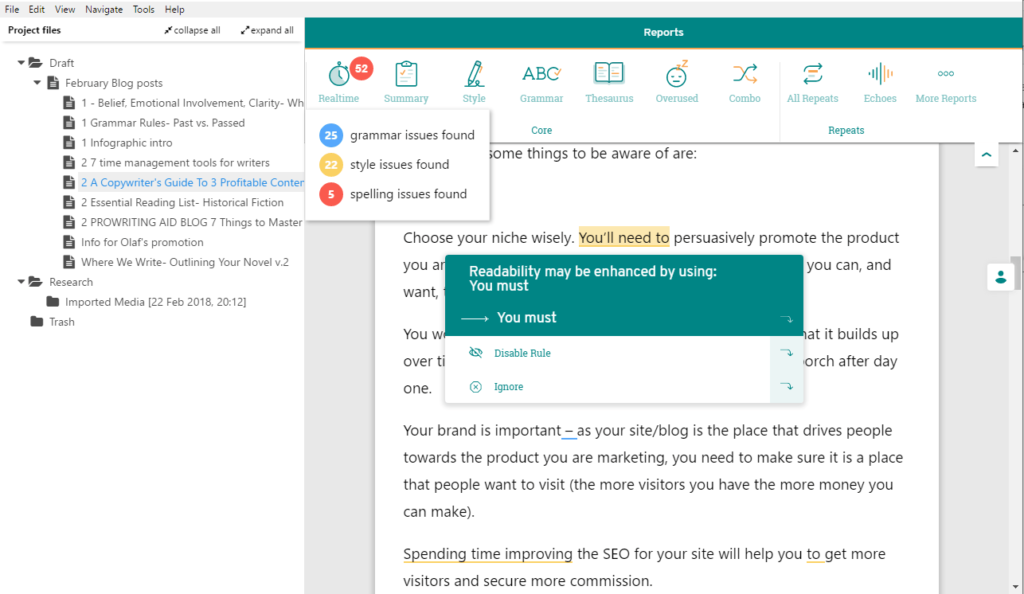
Task: Open the Realtime report
Action: (x=339, y=81)
